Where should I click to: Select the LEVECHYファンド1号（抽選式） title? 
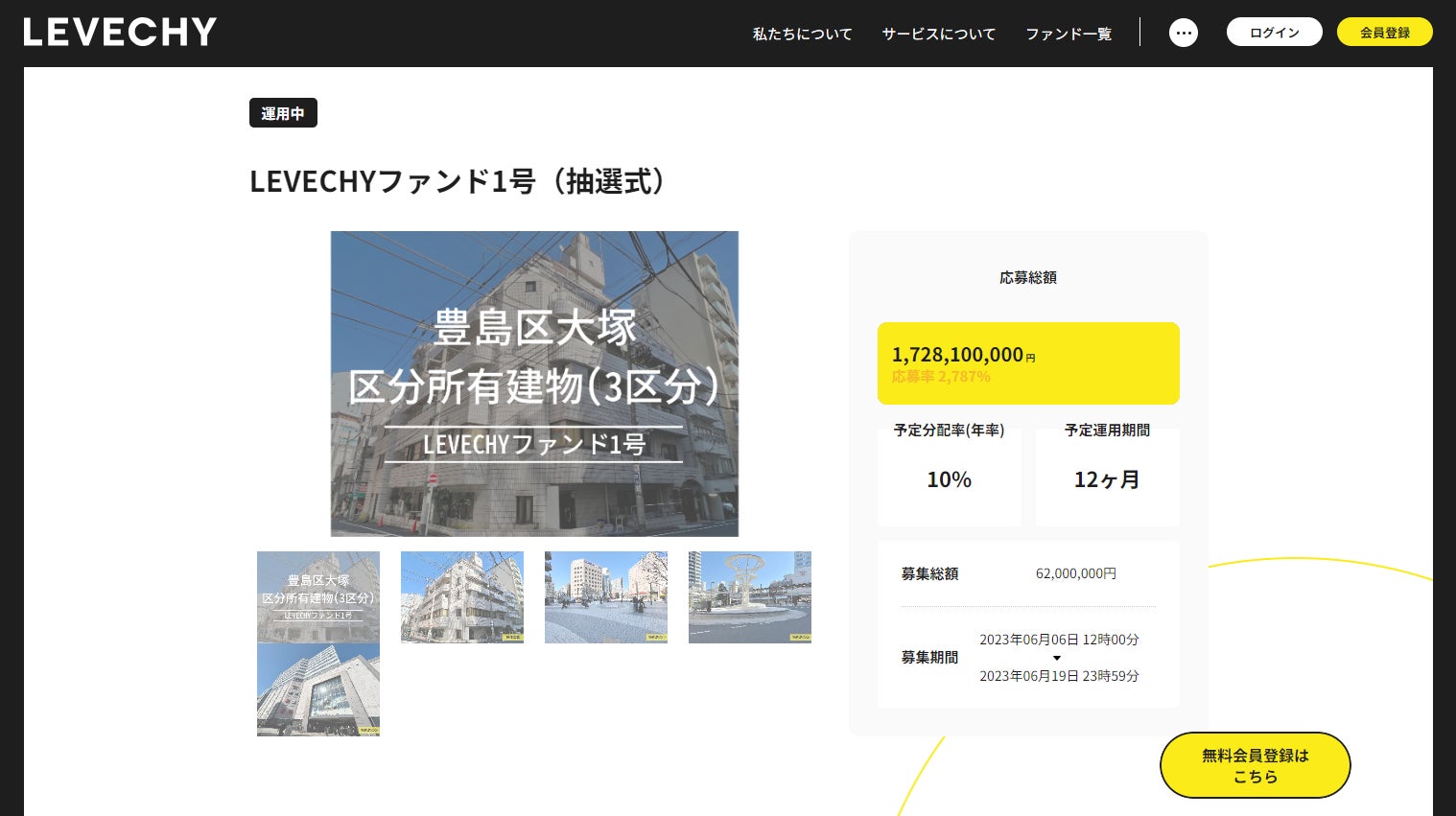[458, 181]
